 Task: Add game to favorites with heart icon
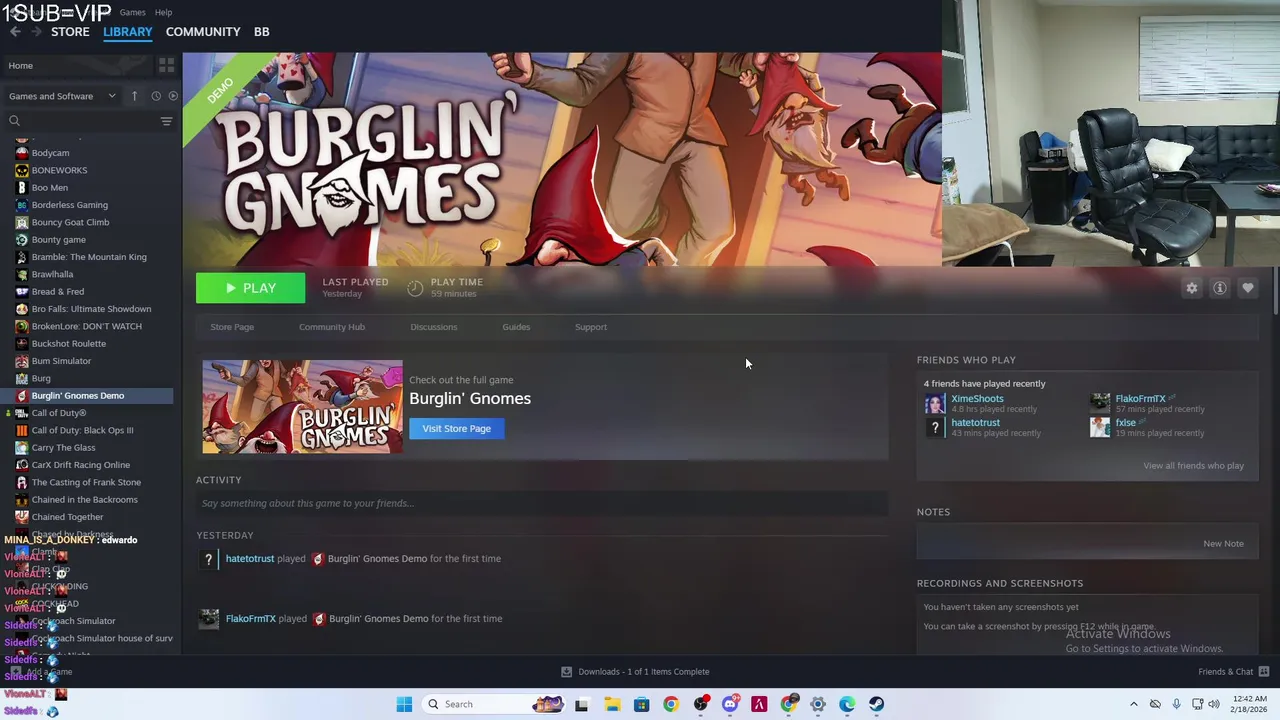coord(1248,288)
